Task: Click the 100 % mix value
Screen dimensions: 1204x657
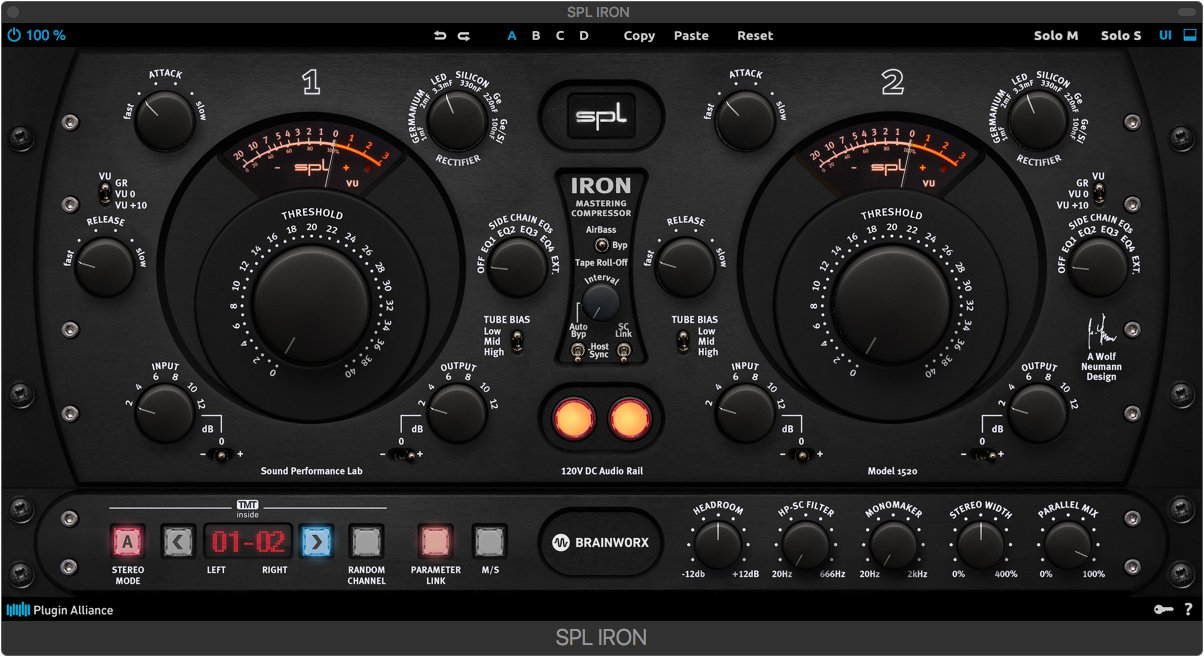Action: 46,35
